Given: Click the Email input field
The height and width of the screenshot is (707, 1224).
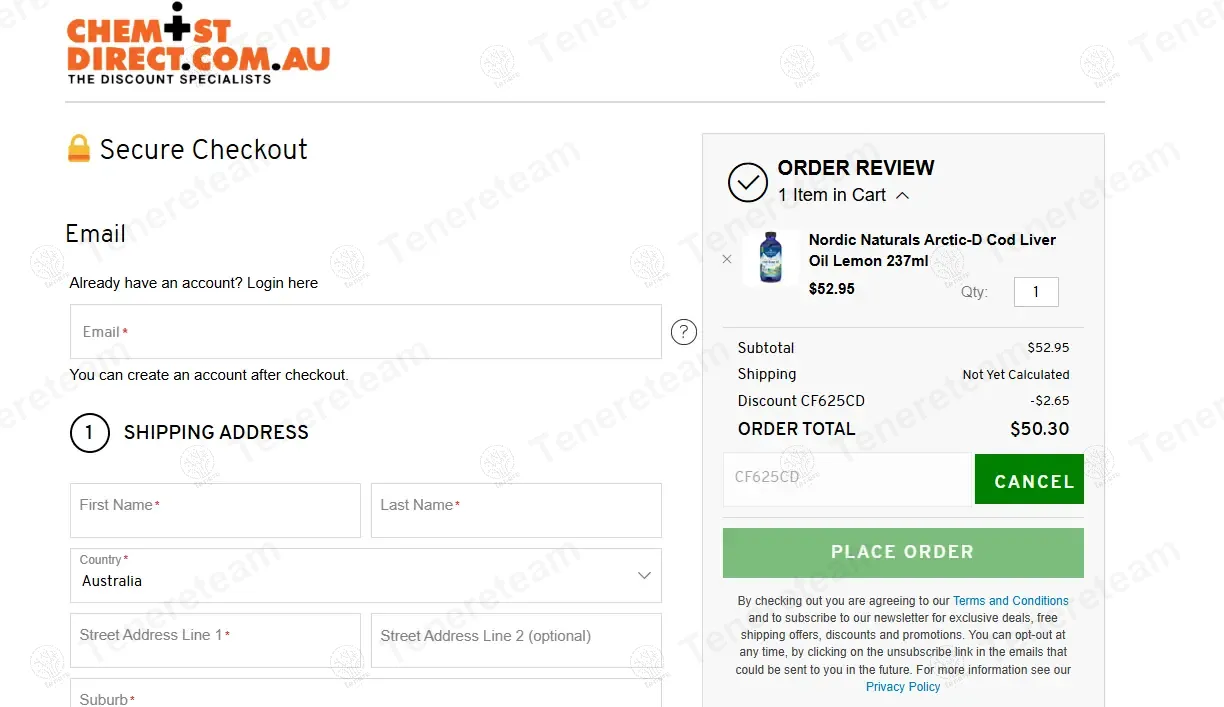Looking at the screenshot, I should (x=366, y=332).
